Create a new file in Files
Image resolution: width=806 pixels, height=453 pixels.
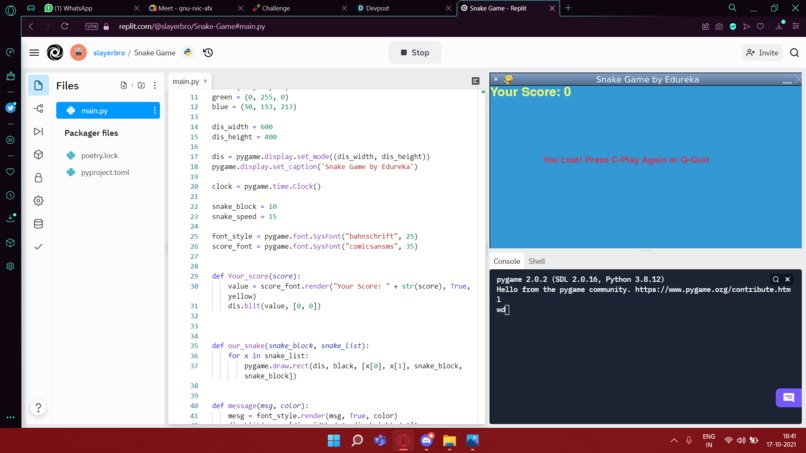pyautogui.click(x=124, y=85)
